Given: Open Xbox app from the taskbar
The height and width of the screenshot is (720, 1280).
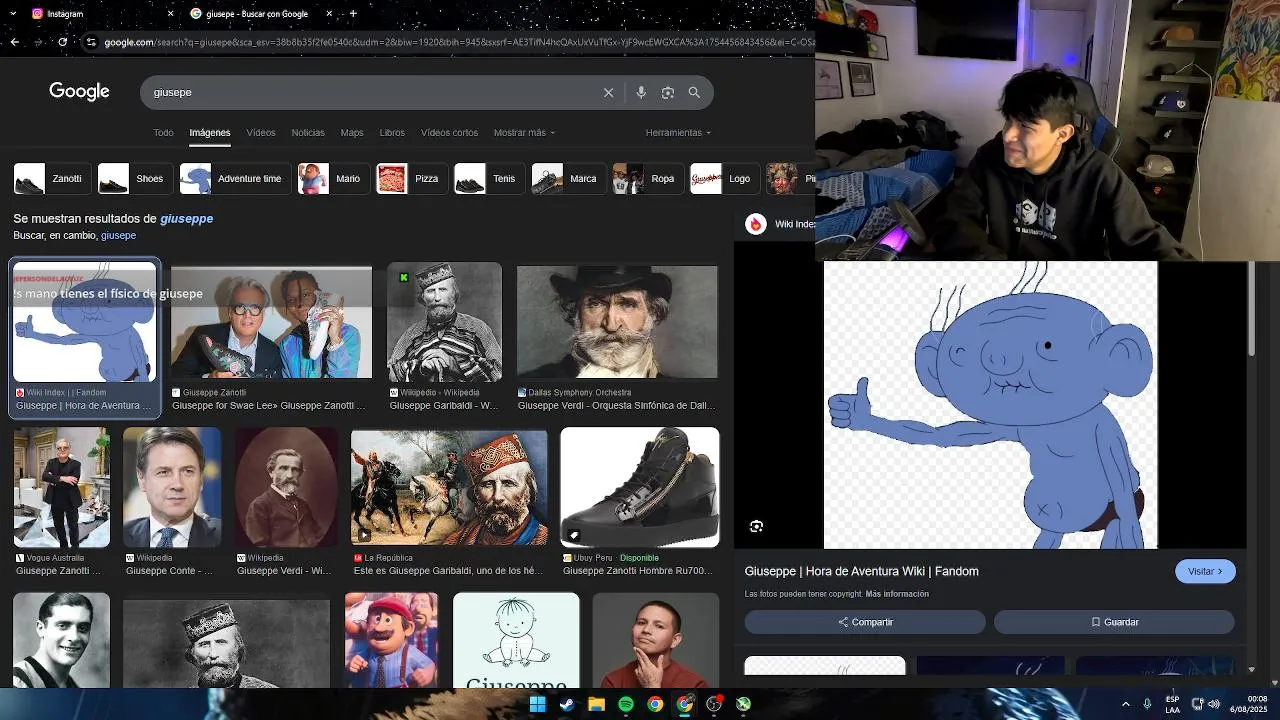Looking at the screenshot, I should point(743,704).
